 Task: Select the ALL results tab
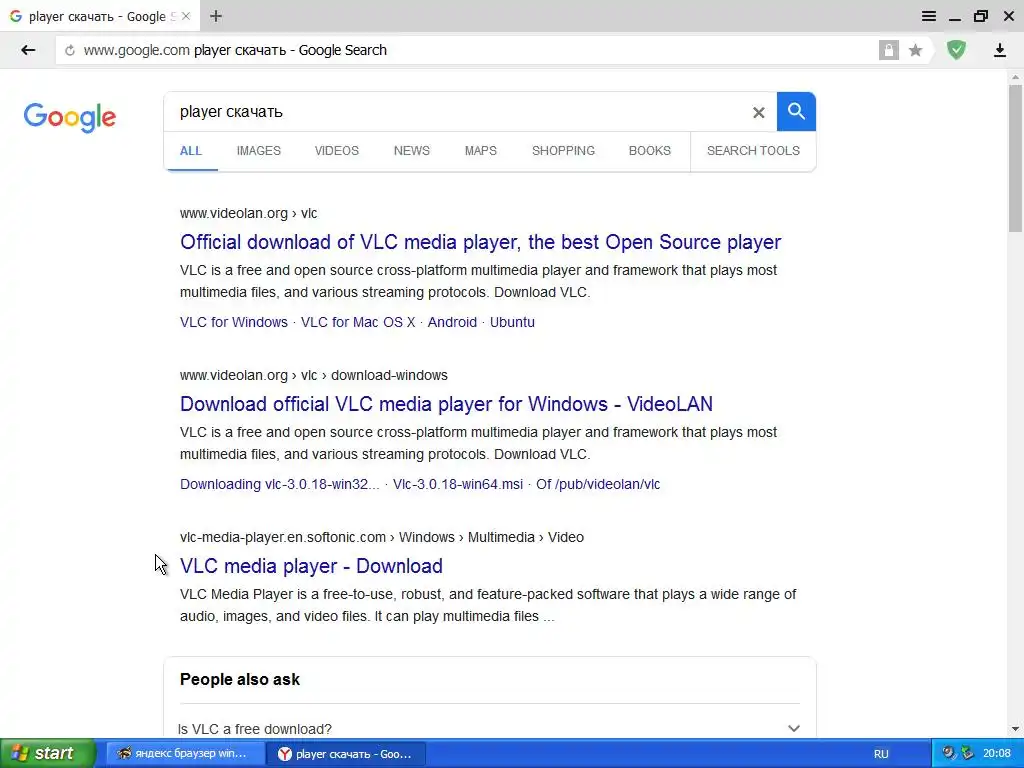click(191, 151)
